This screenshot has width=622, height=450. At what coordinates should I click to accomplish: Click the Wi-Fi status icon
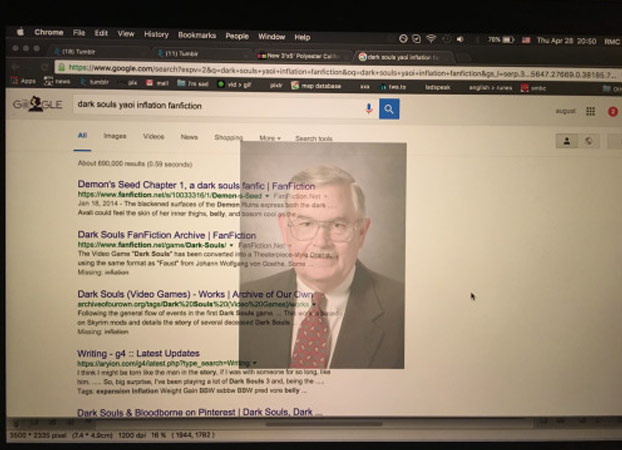coord(431,38)
